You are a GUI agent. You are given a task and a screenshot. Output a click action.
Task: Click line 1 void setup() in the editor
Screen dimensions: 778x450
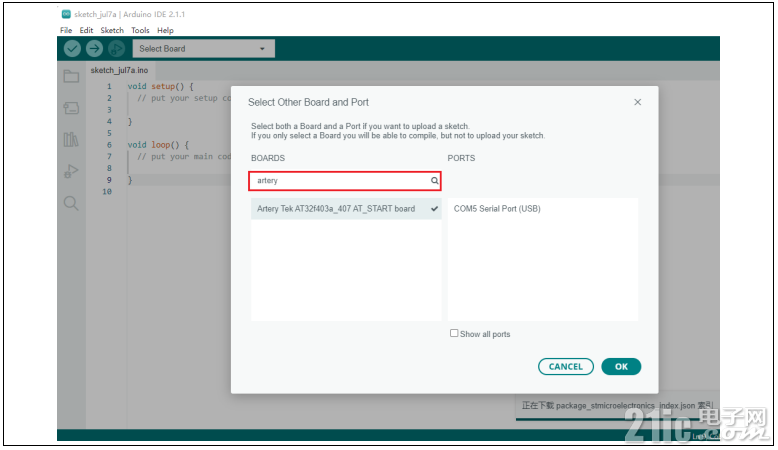point(160,86)
